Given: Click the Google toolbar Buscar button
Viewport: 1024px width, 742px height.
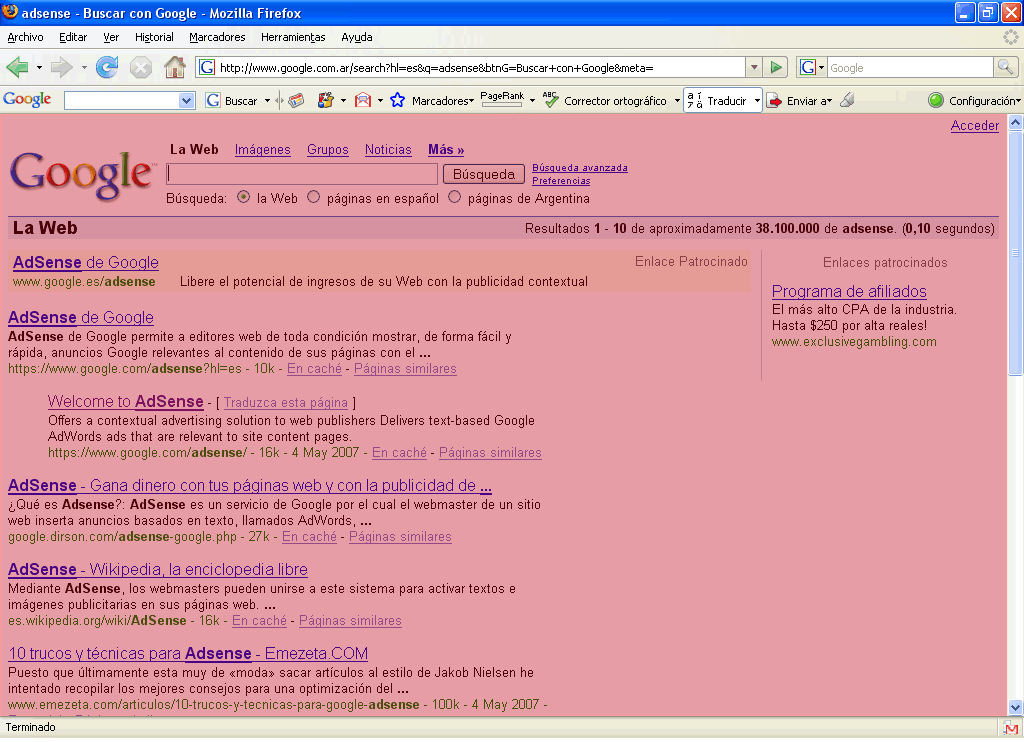Looking at the screenshot, I should (232, 101).
